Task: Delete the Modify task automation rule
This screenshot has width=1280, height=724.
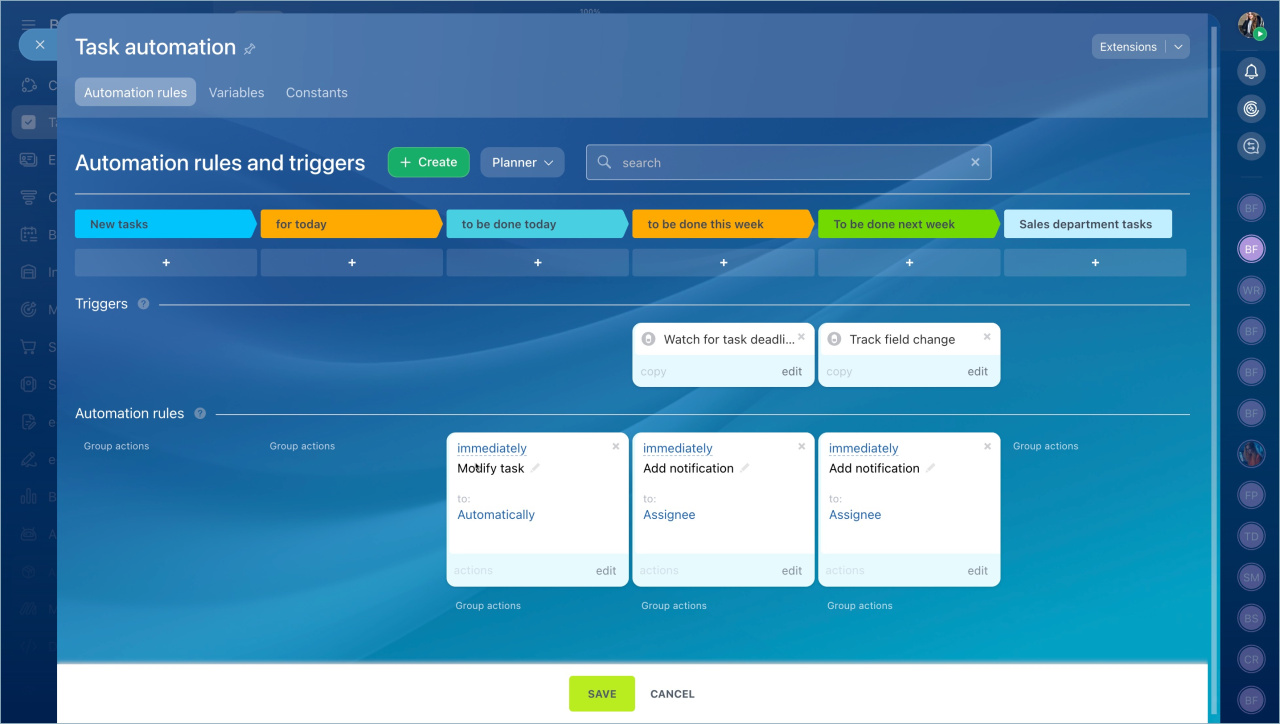Action: tap(615, 447)
